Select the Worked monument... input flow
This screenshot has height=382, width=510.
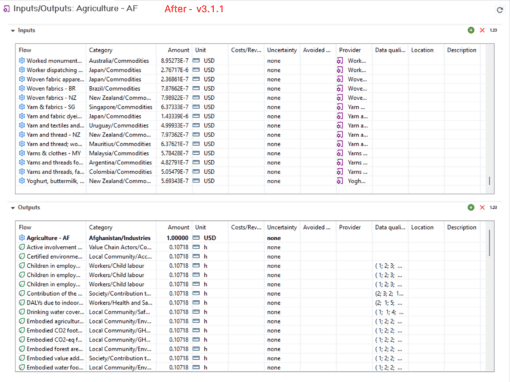[x=54, y=61]
